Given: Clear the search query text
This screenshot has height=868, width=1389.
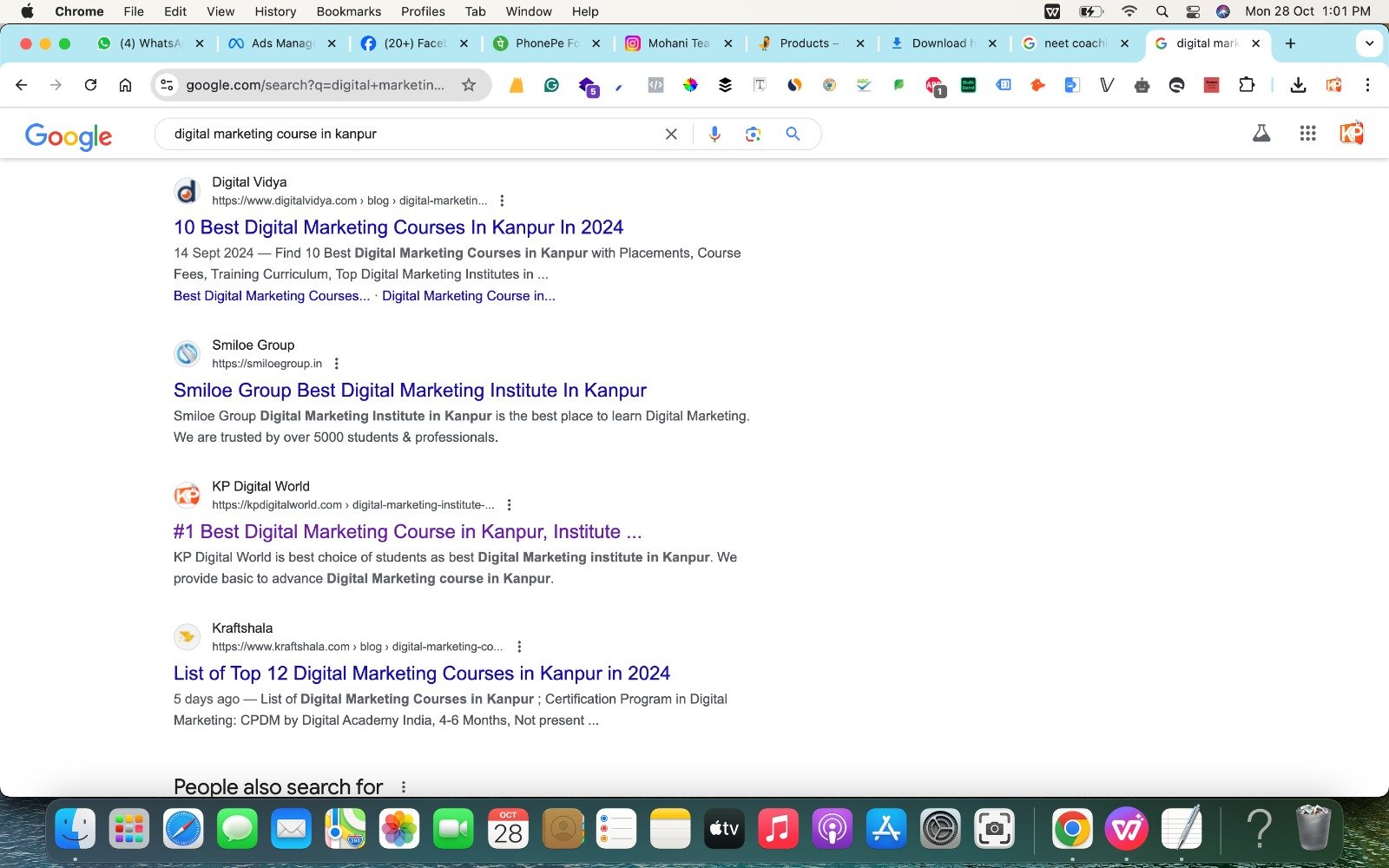Looking at the screenshot, I should 671,134.
